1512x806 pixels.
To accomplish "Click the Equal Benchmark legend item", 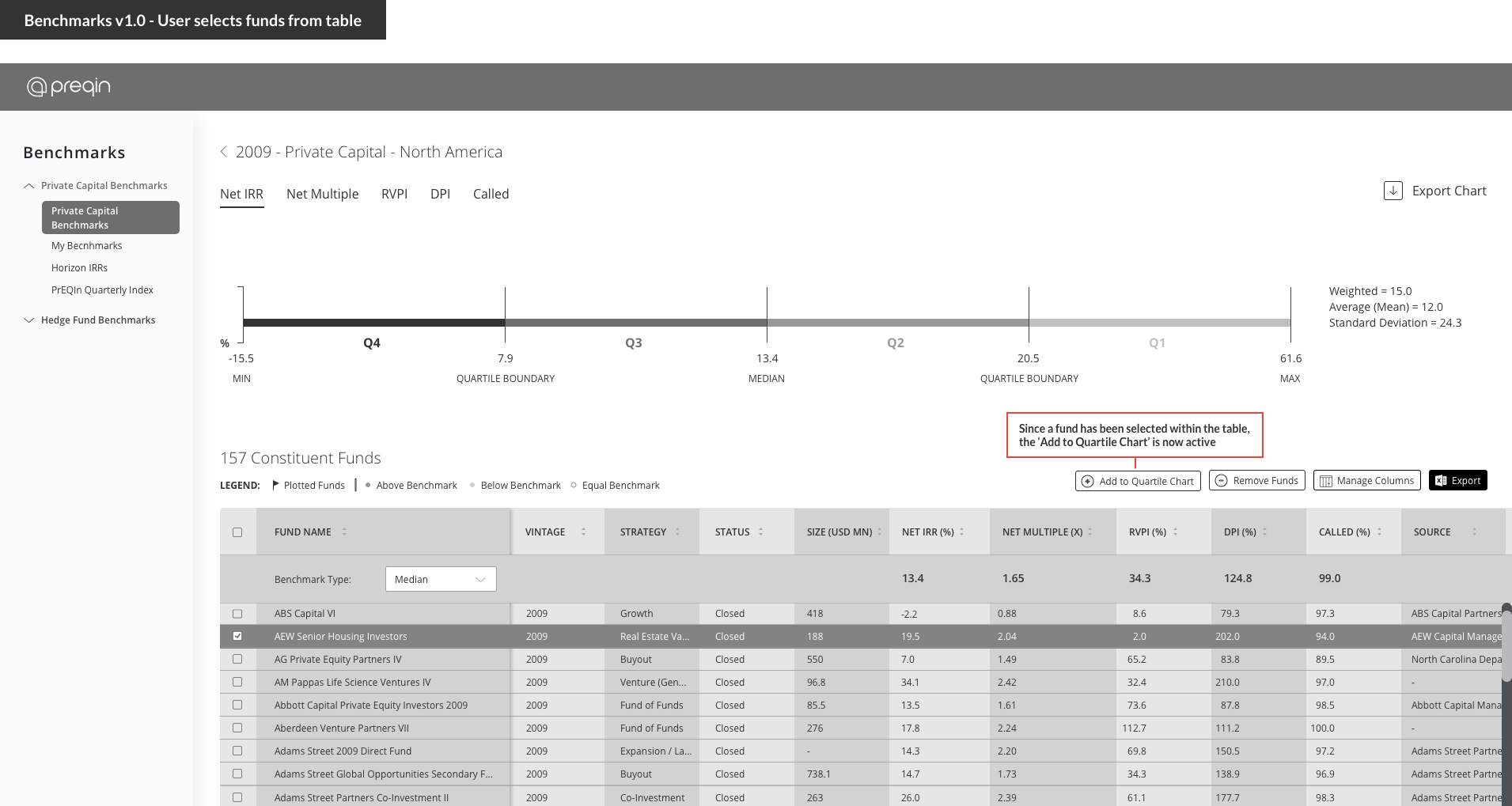I will pos(616,486).
